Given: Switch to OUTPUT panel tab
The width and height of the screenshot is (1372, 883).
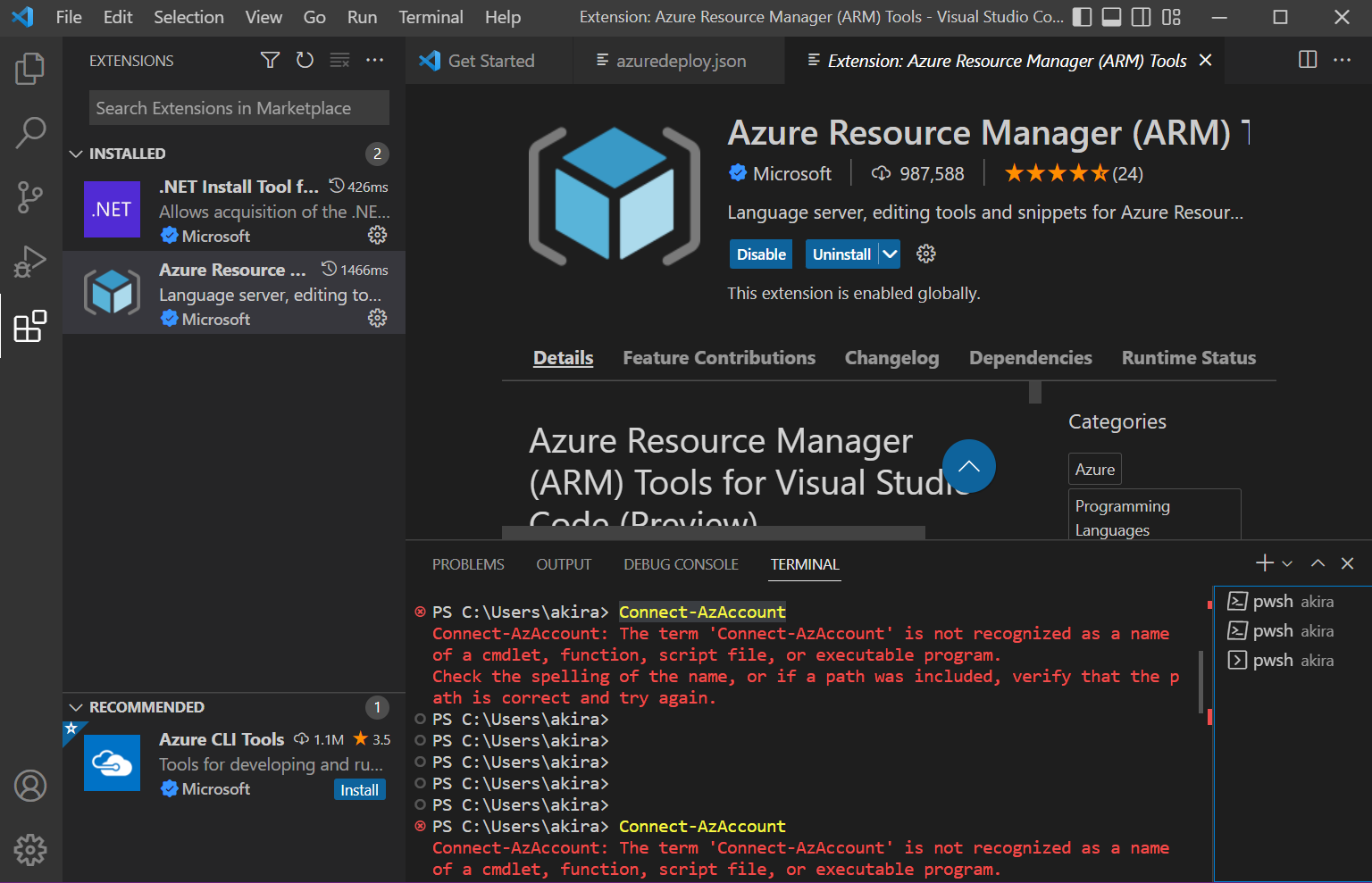Looking at the screenshot, I should [564, 564].
